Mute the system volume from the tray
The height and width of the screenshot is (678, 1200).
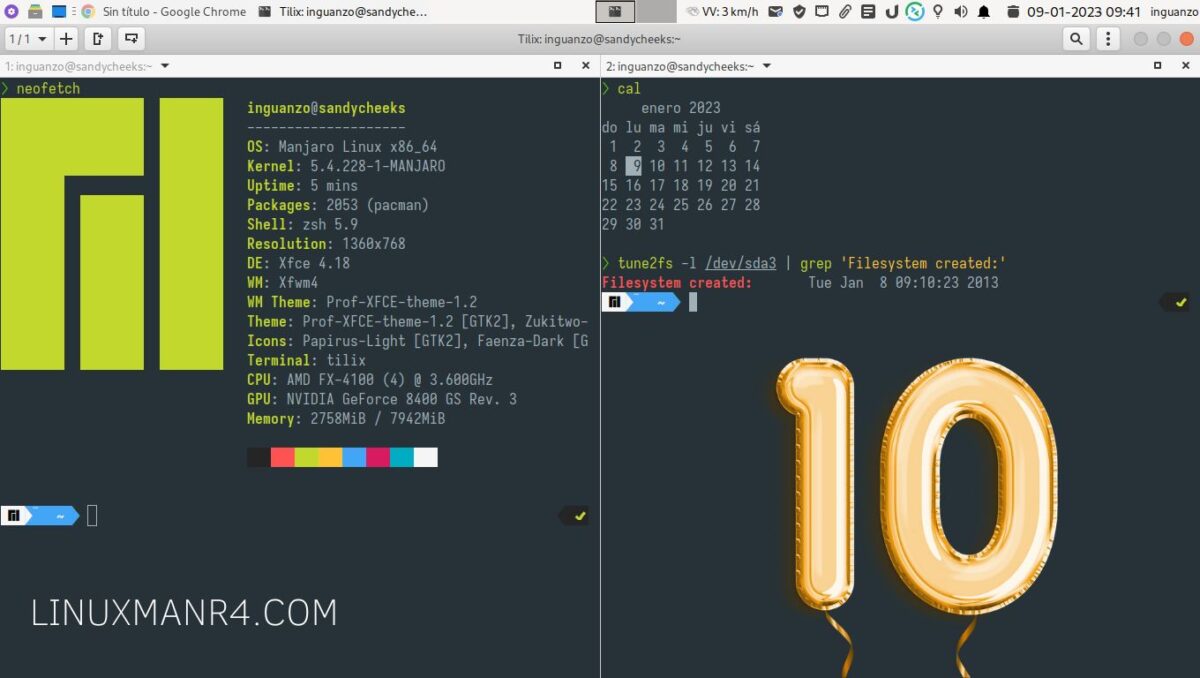[x=960, y=11]
